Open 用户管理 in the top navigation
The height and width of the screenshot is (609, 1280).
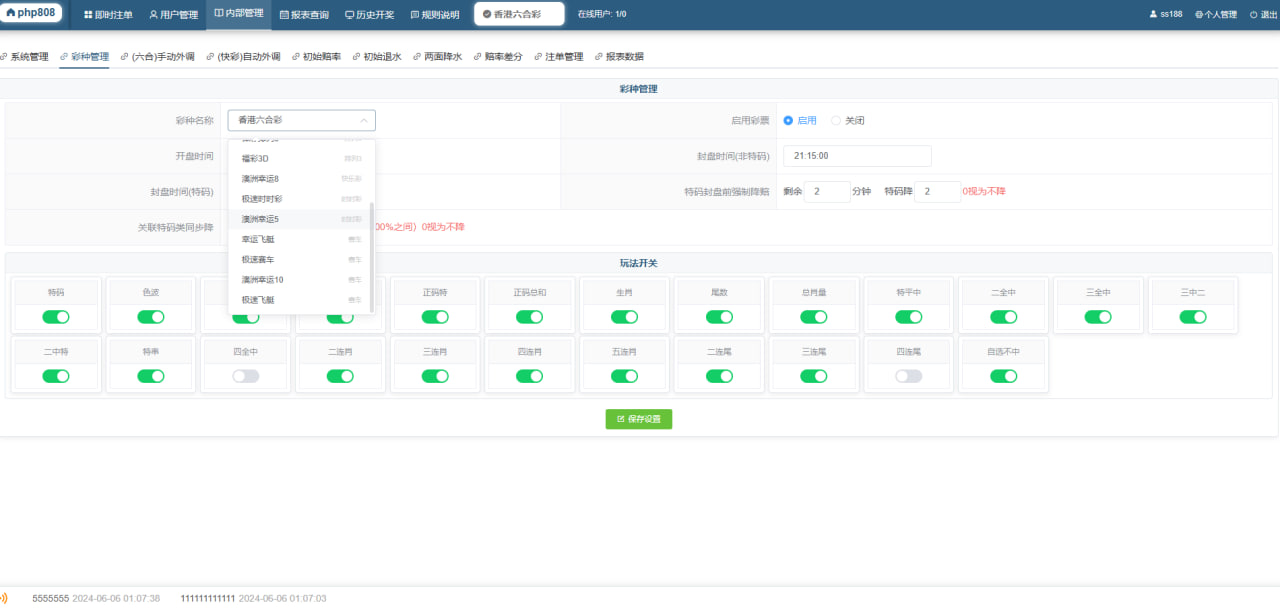173,15
